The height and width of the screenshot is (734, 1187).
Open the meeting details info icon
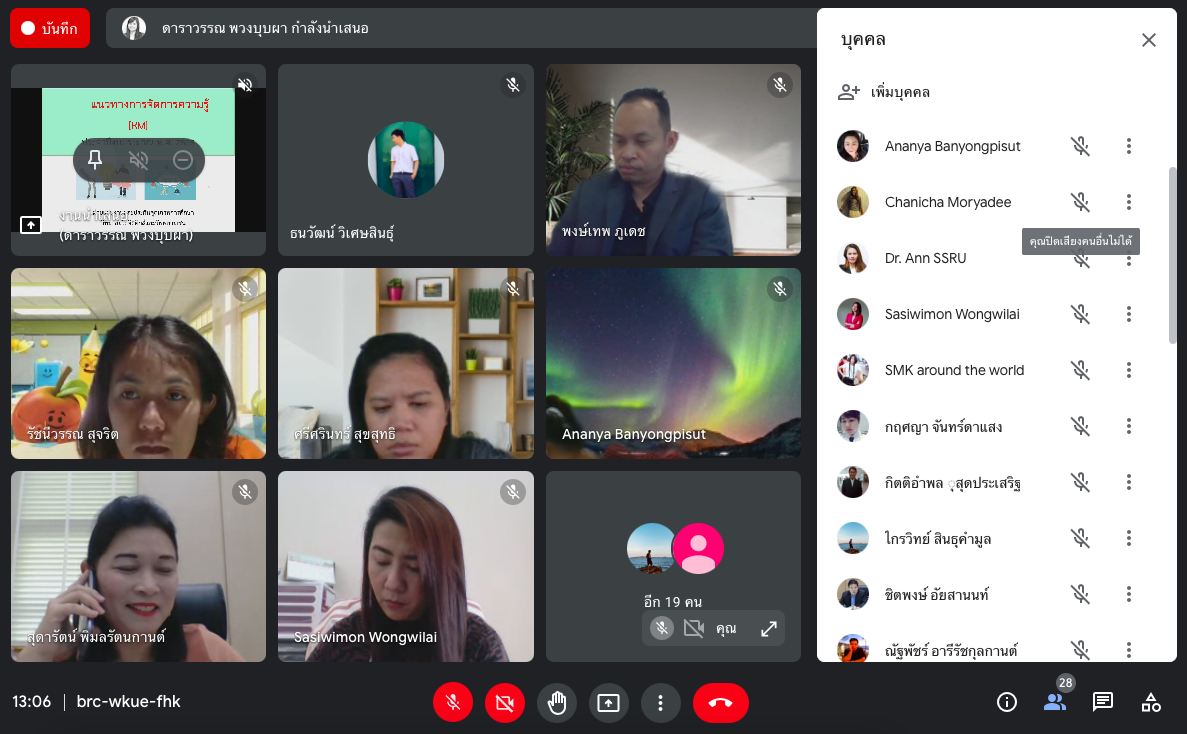tap(1007, 702)
